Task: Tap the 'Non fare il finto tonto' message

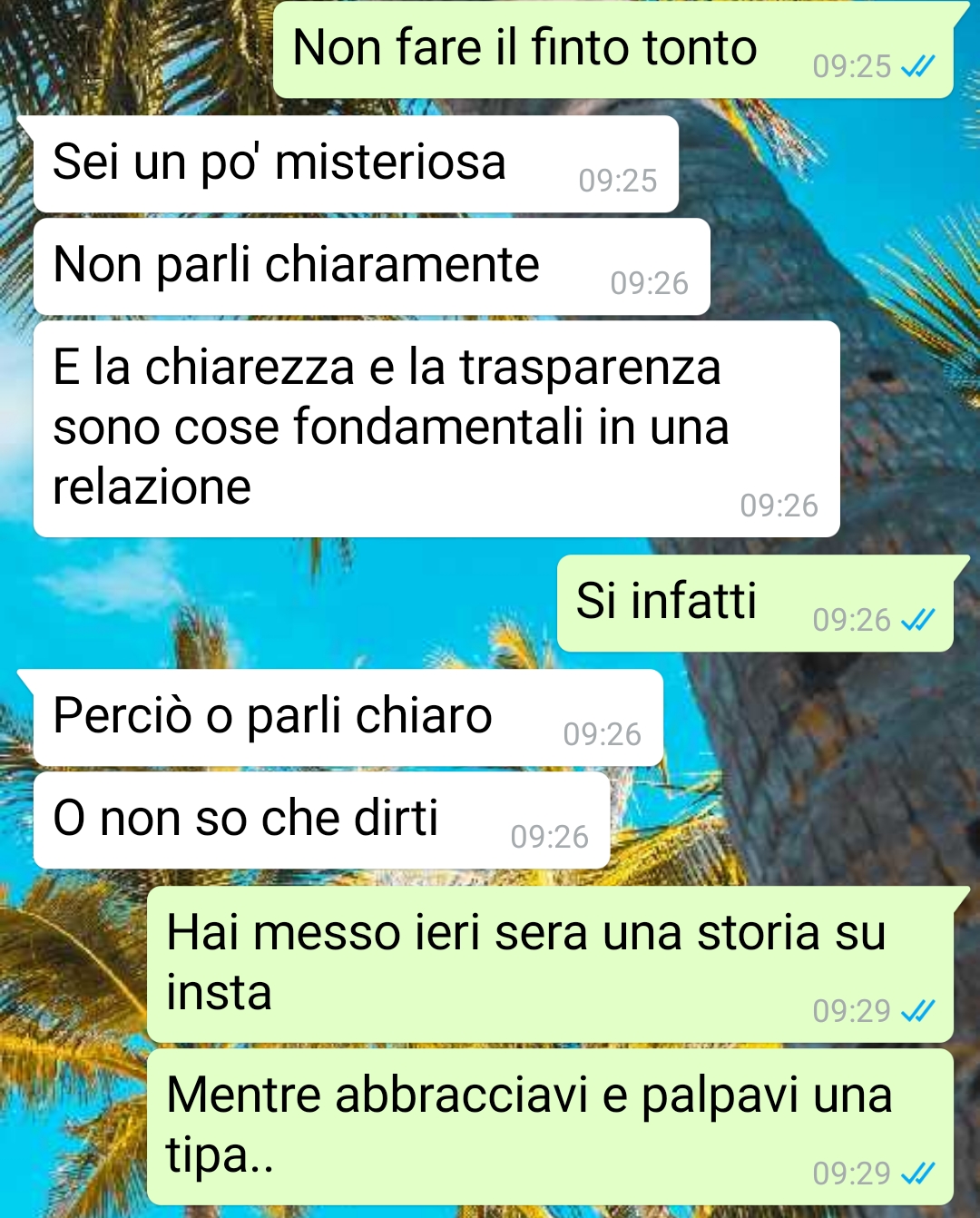Action: pyautogui.click(x=613, y=50)
